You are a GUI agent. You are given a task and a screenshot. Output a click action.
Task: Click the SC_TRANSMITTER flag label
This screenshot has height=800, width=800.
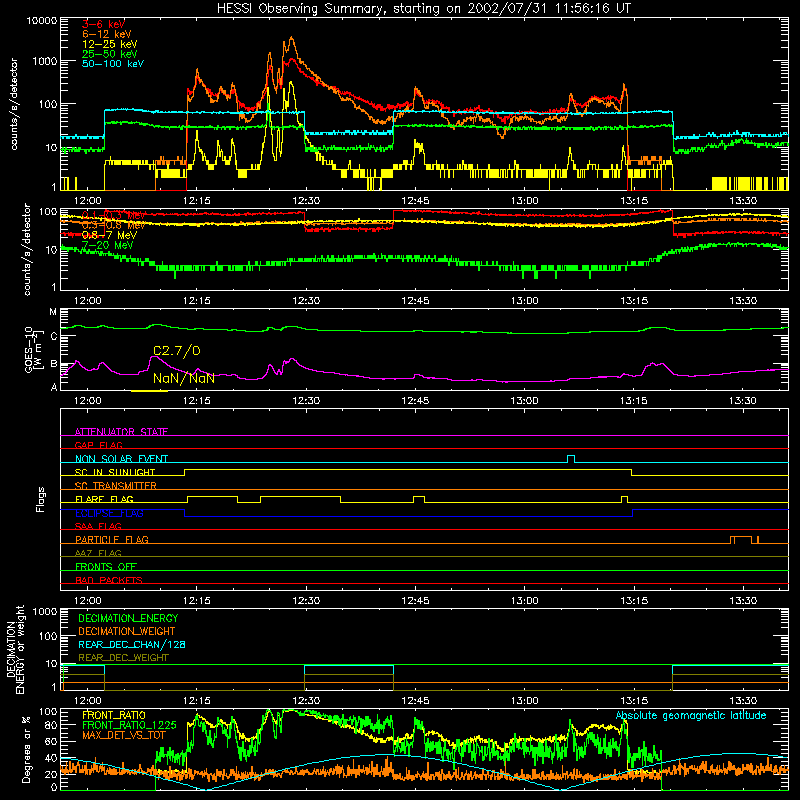pyautogui.click(x=115, y=485)
